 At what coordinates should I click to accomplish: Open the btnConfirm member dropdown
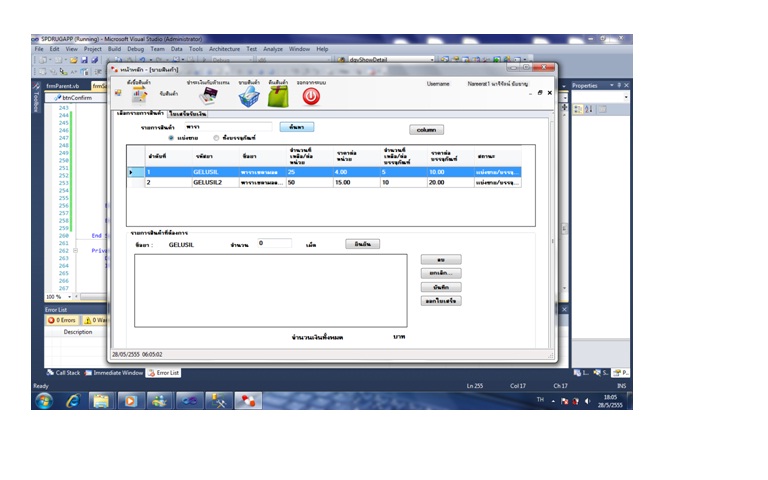coord(76,97)
